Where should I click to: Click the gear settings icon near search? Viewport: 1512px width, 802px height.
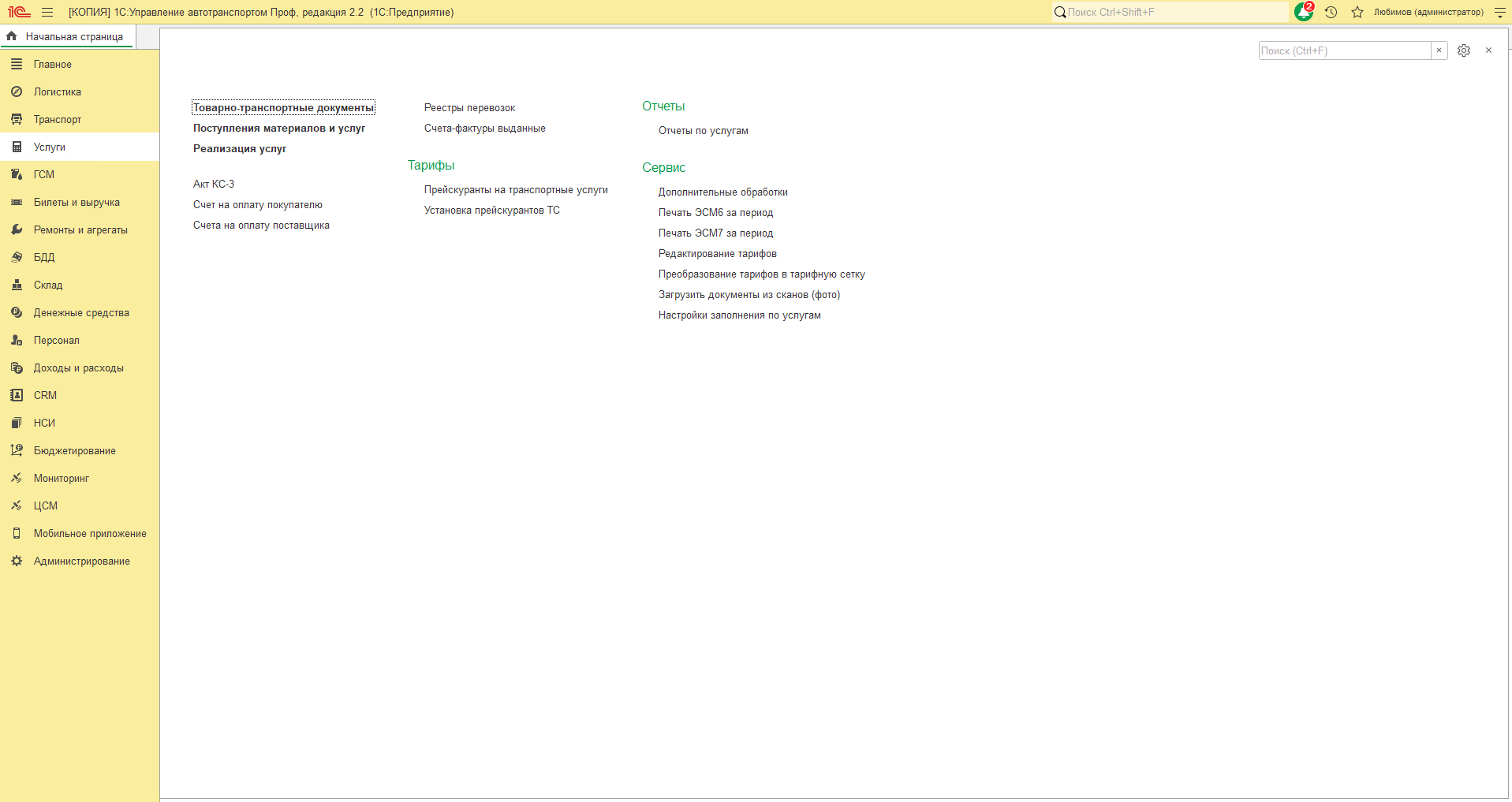pyautogui.click(x=1464, y=50)
